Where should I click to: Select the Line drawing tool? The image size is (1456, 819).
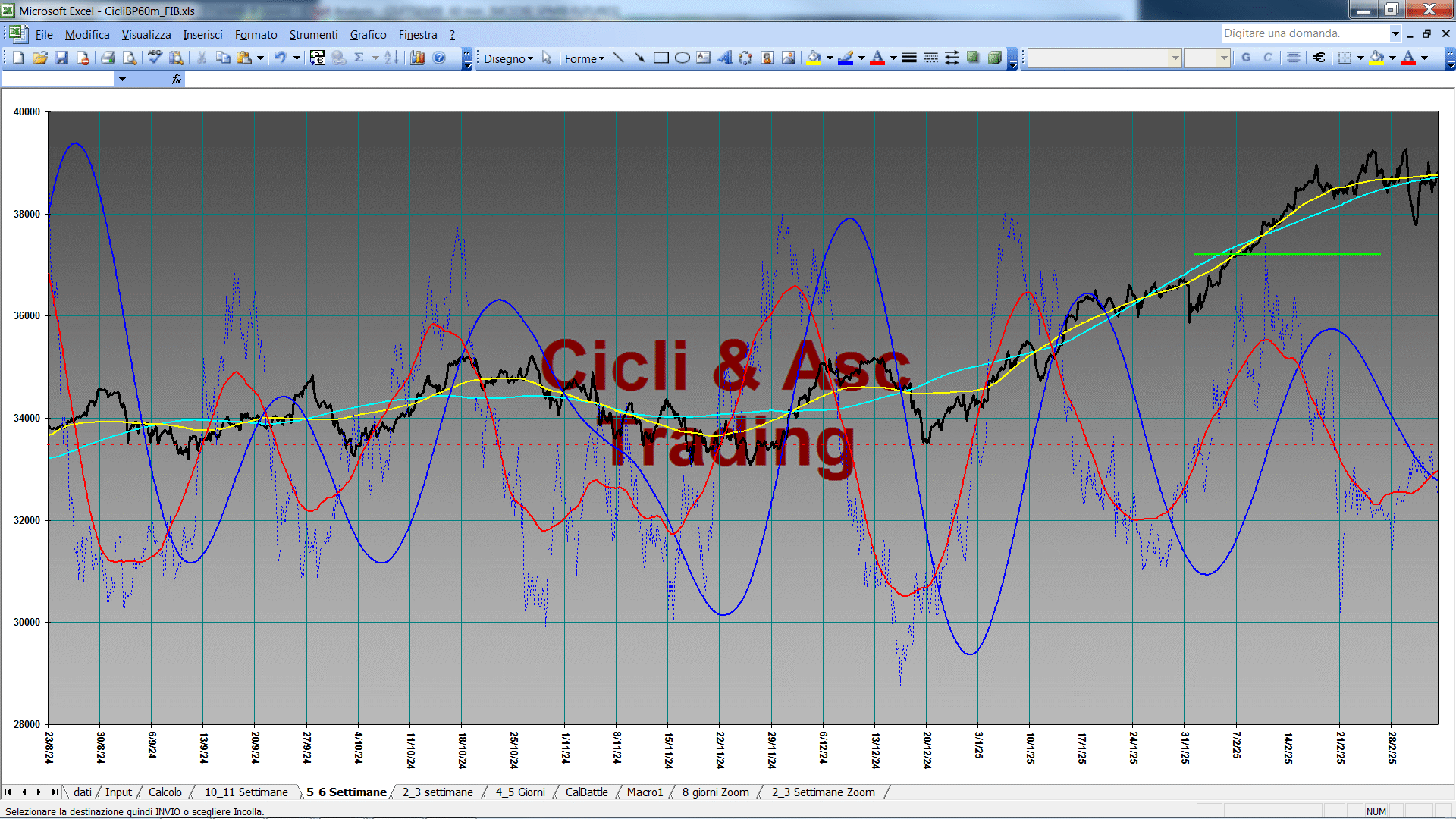pos(619,58)
